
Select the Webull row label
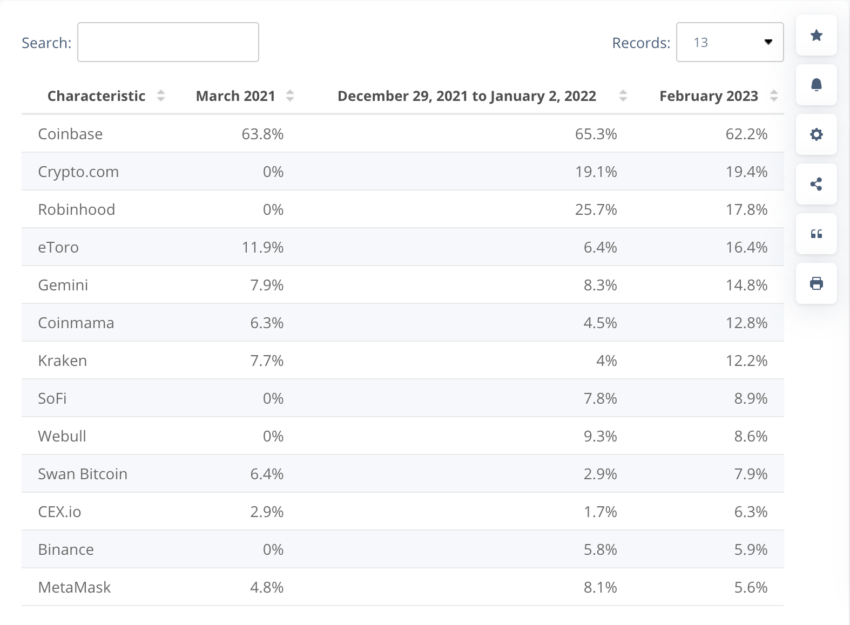pyautogui.click(x=62, y=436)
